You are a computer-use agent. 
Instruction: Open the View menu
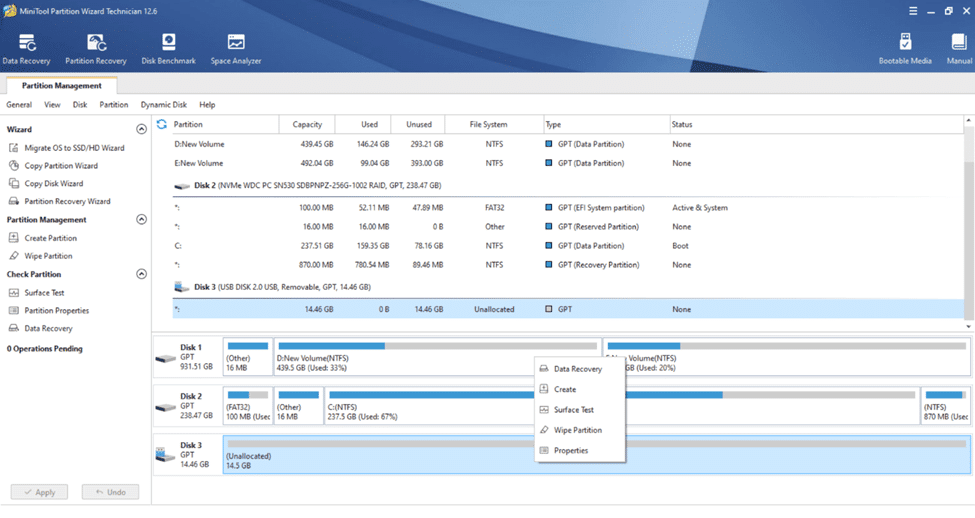tap(52, 105)
